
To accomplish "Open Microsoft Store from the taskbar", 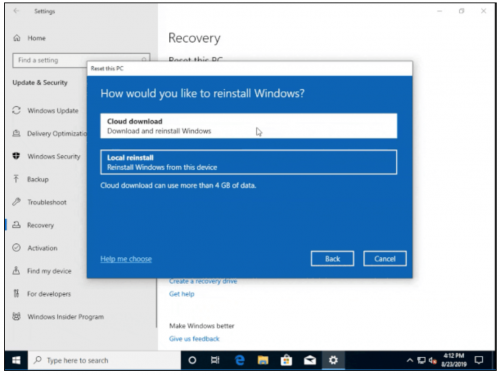I will [x=286, y=360].
